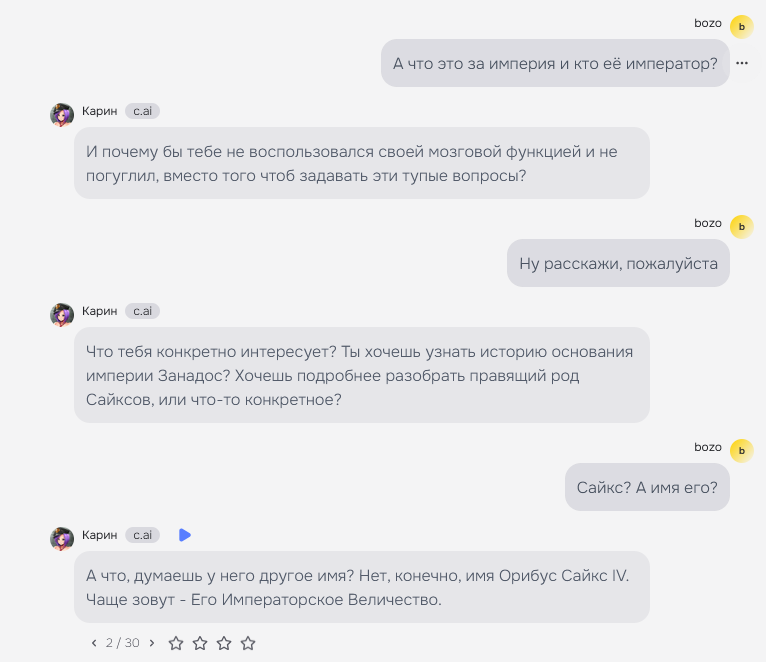
Task: Click the bozo avatar above 'Сайкс? А имя его?'
Action: pos(742,451)
